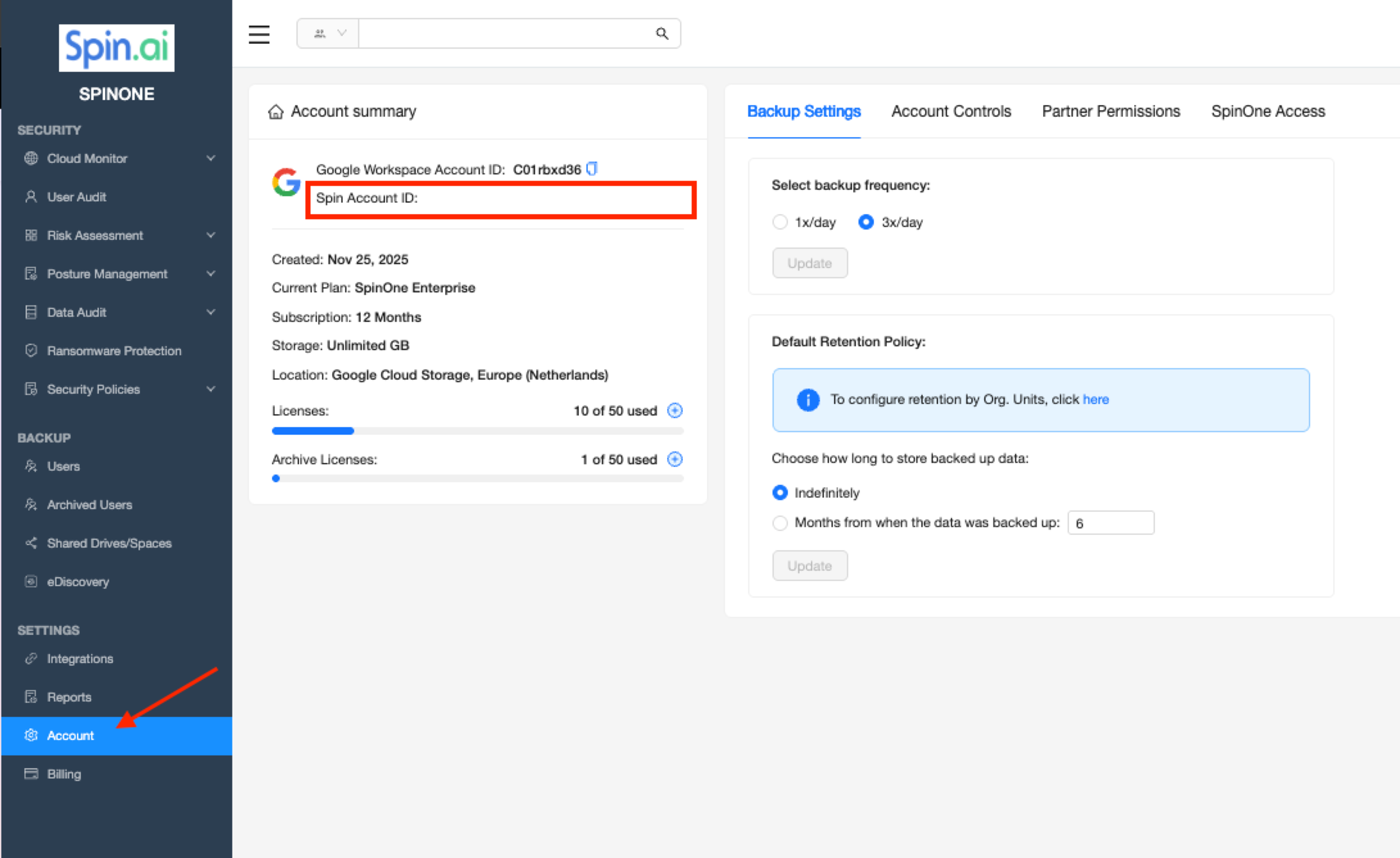
Task: Click the '10 of 50 used' licenses text
Action: [615, 411]
